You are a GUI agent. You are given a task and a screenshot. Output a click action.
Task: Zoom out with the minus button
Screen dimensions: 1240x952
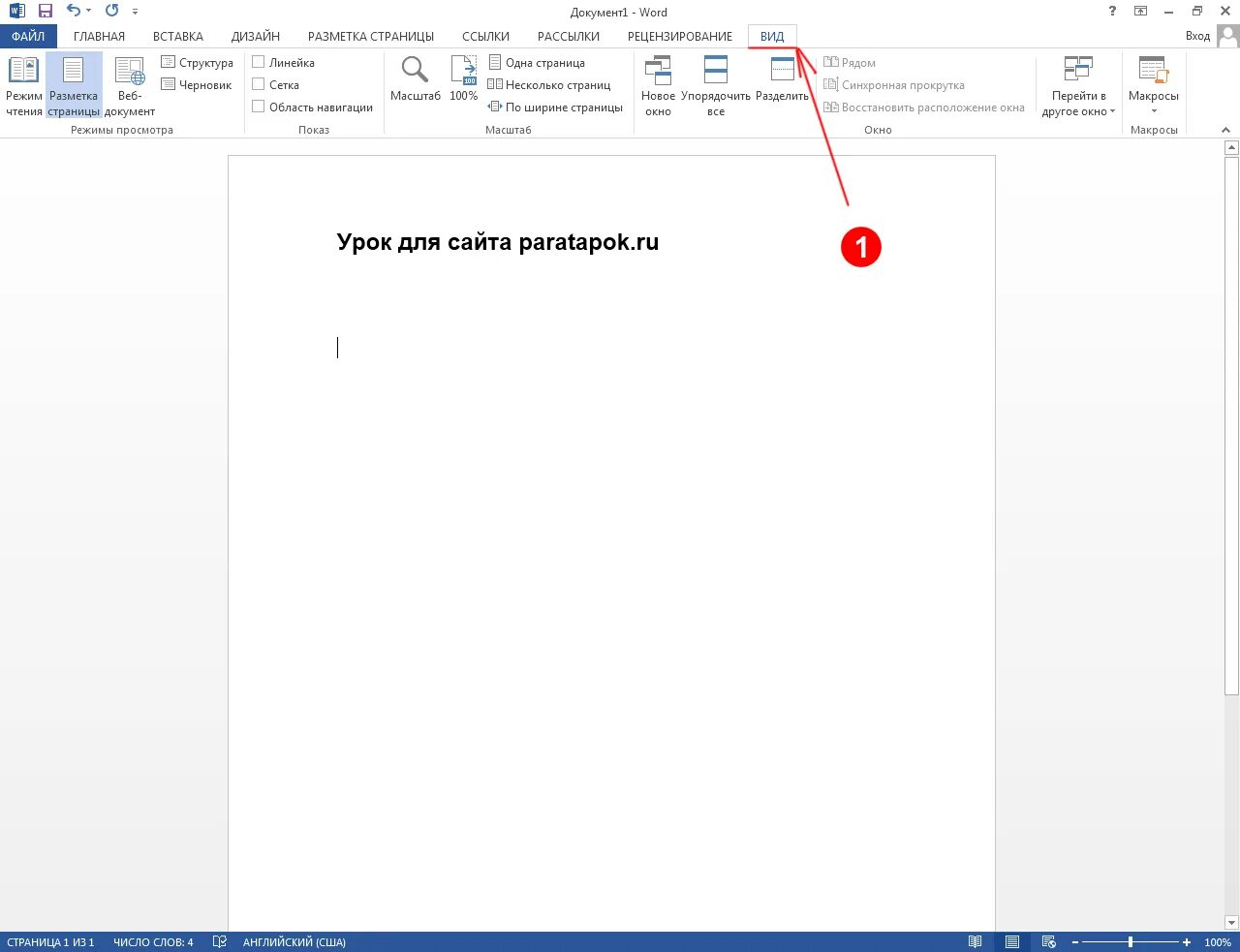click(x=1075, y=942)
